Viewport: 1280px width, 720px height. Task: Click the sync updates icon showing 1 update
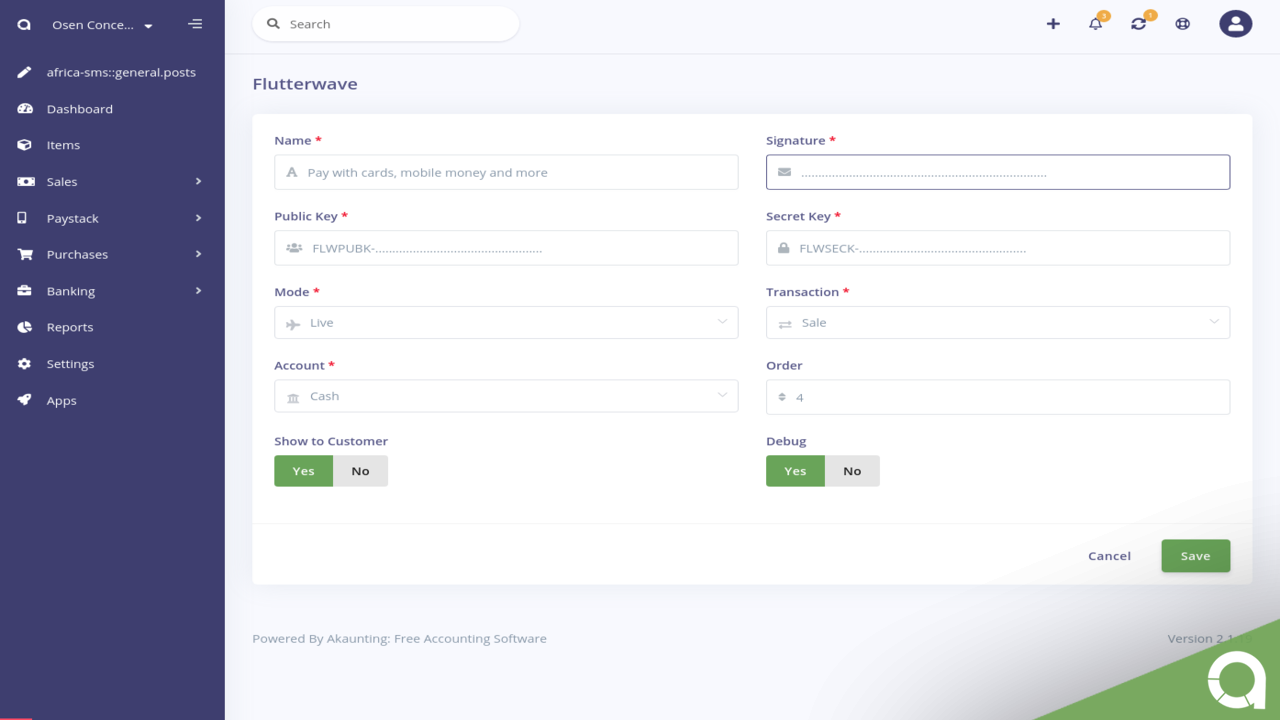click(x=1139, y=23)
